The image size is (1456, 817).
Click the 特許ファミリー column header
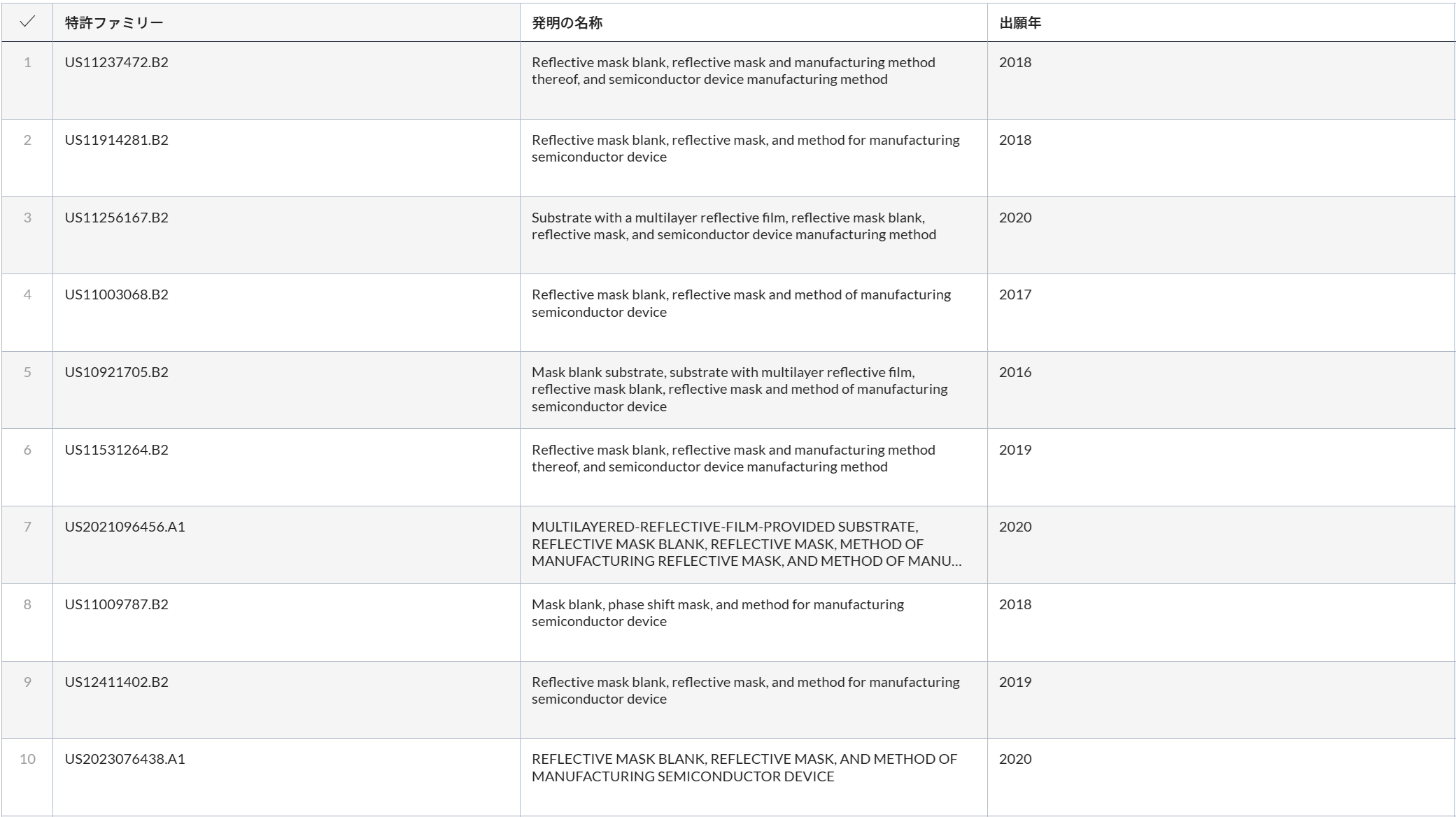click(x=114, y=23)
